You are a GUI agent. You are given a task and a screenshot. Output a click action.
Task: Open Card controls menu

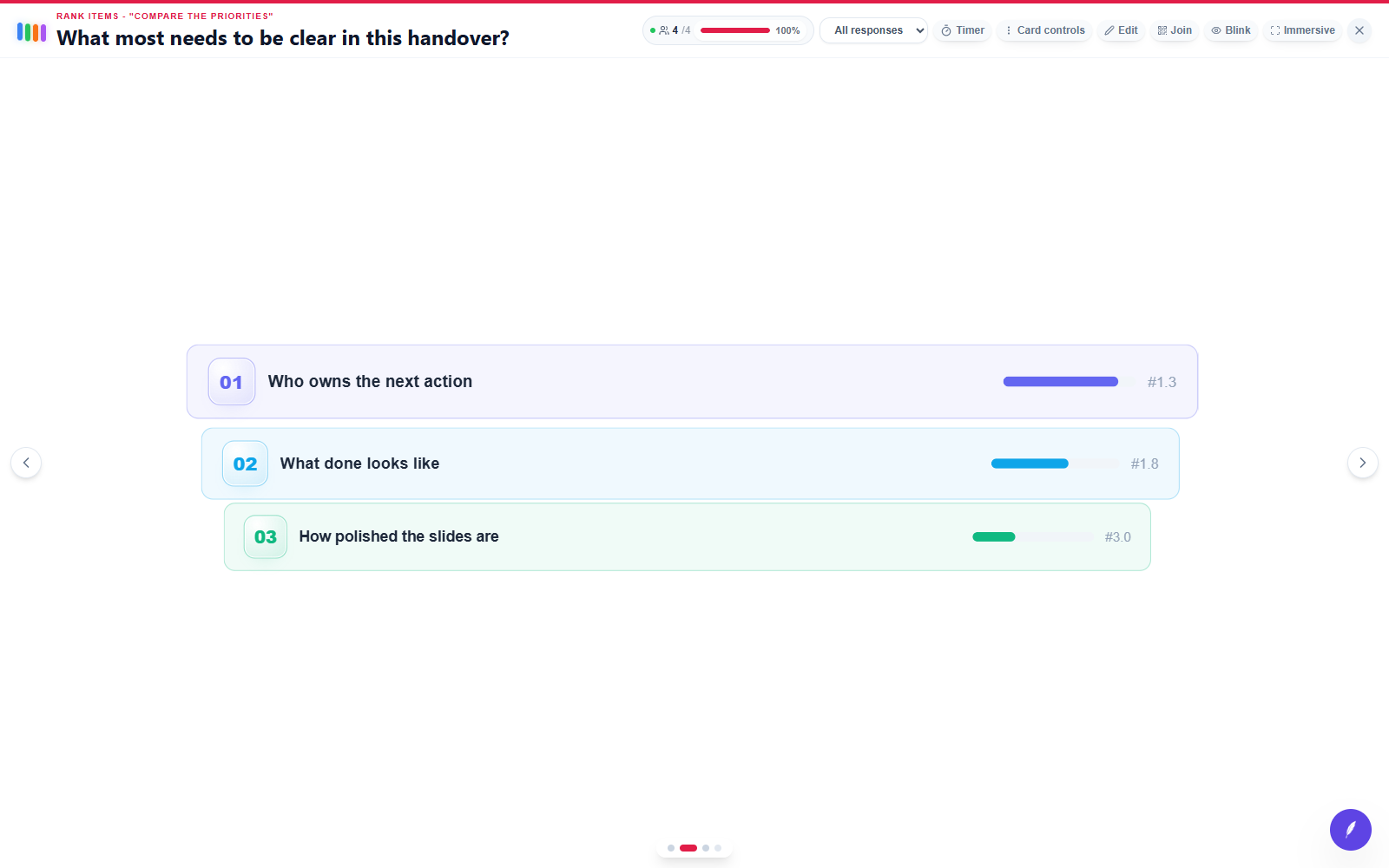1044,30
